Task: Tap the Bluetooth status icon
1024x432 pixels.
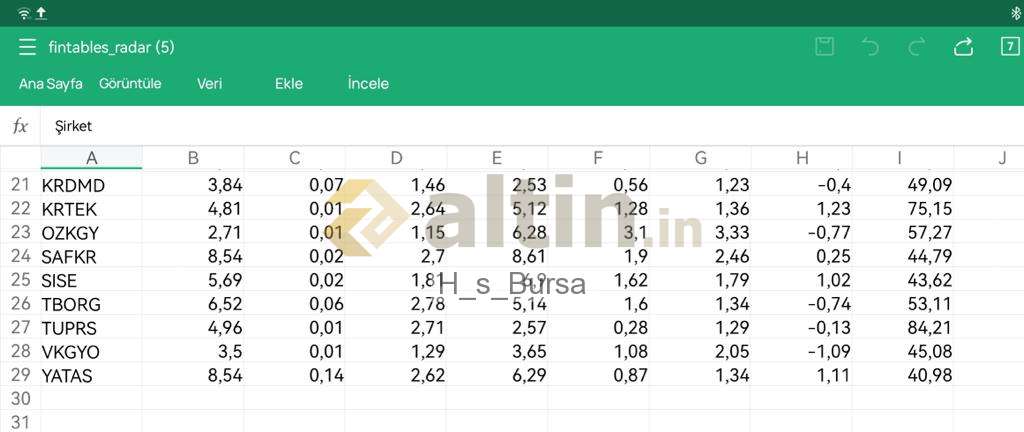Action: [x=1016, y=13]
